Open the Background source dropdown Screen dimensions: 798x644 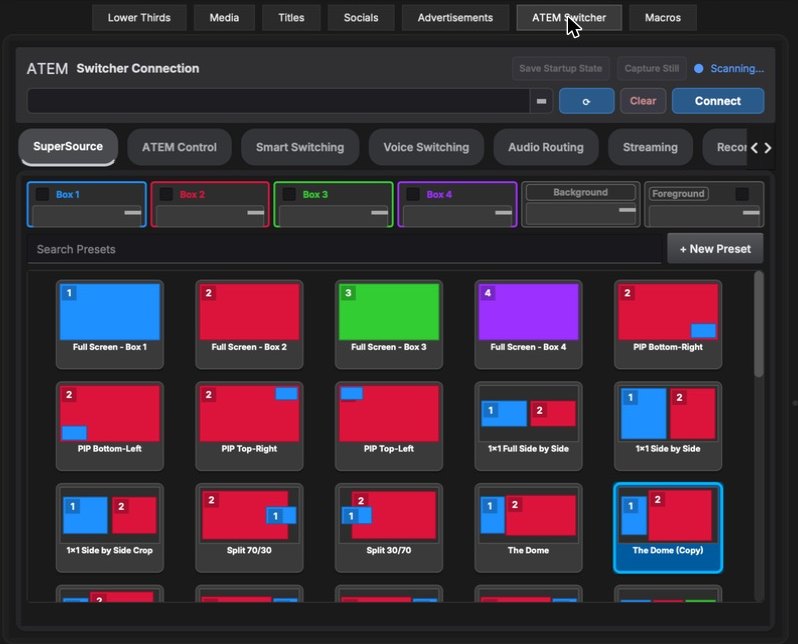click(x=581, y=213)
